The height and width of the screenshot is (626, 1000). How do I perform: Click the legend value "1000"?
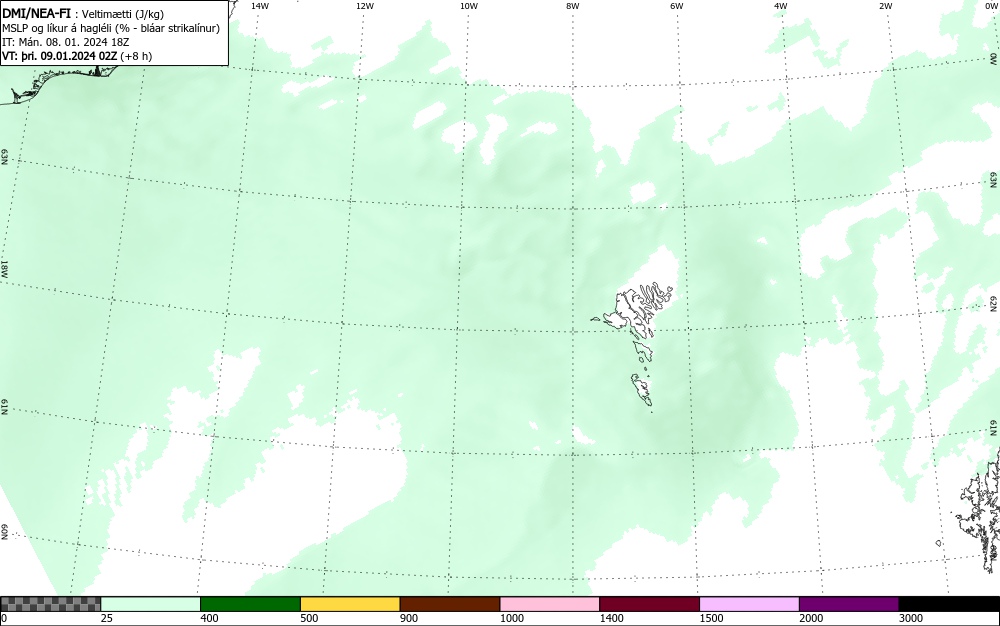pos(511,618)
